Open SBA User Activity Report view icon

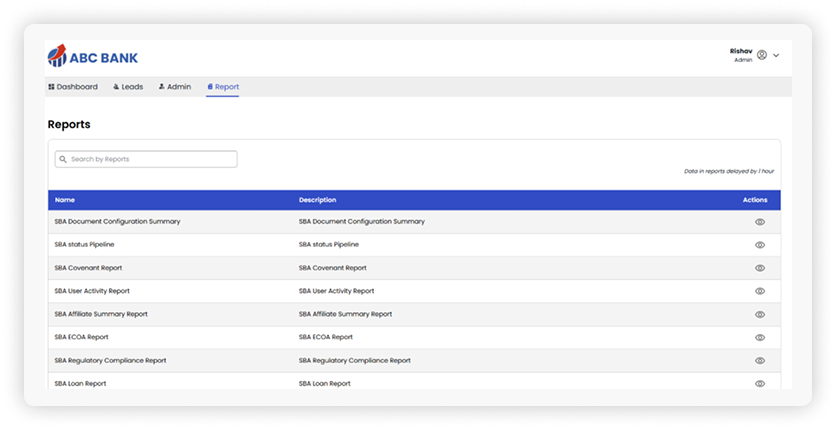760,291
